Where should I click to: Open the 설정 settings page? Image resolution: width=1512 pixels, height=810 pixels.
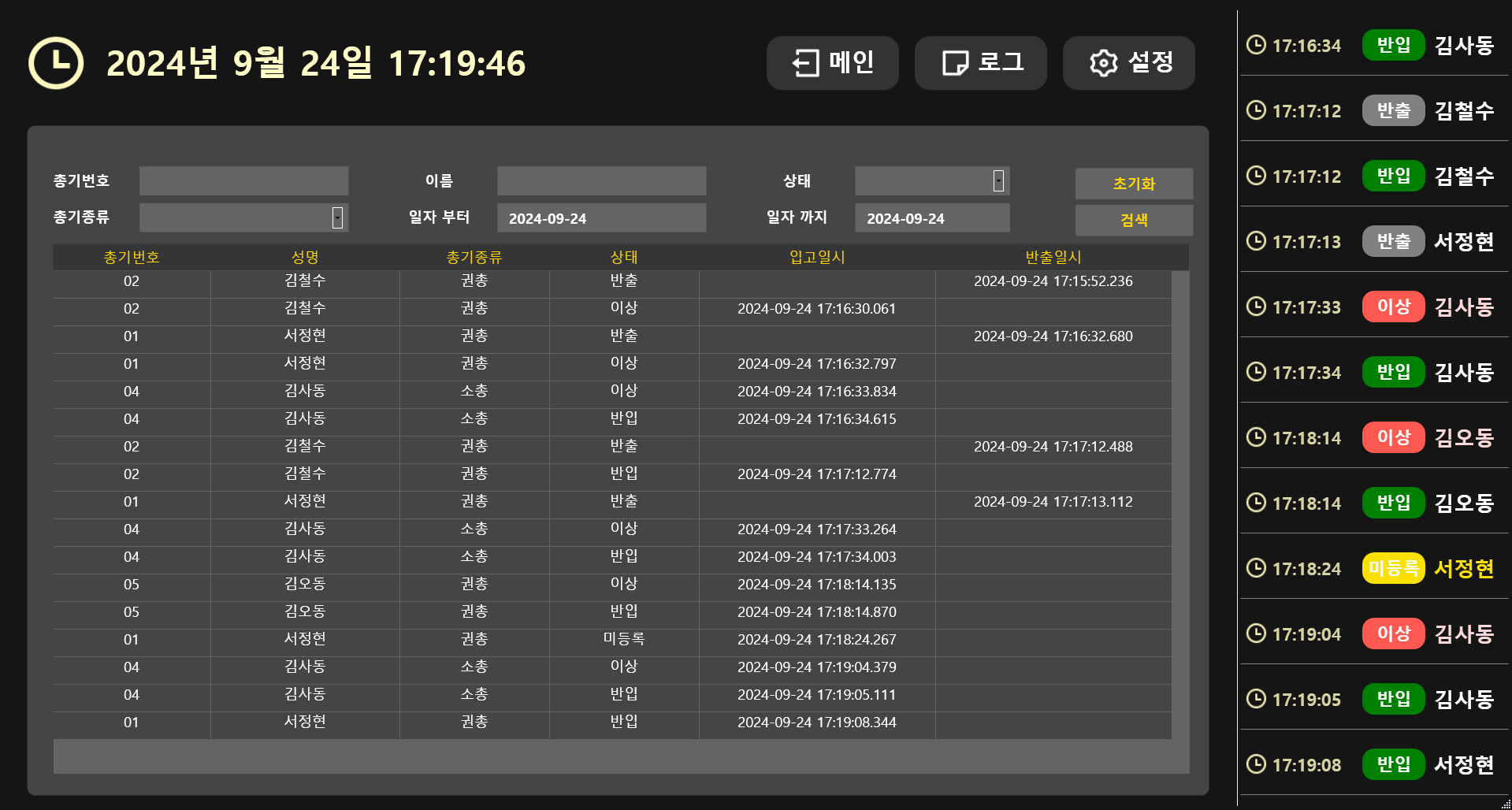pos(1128,63)
